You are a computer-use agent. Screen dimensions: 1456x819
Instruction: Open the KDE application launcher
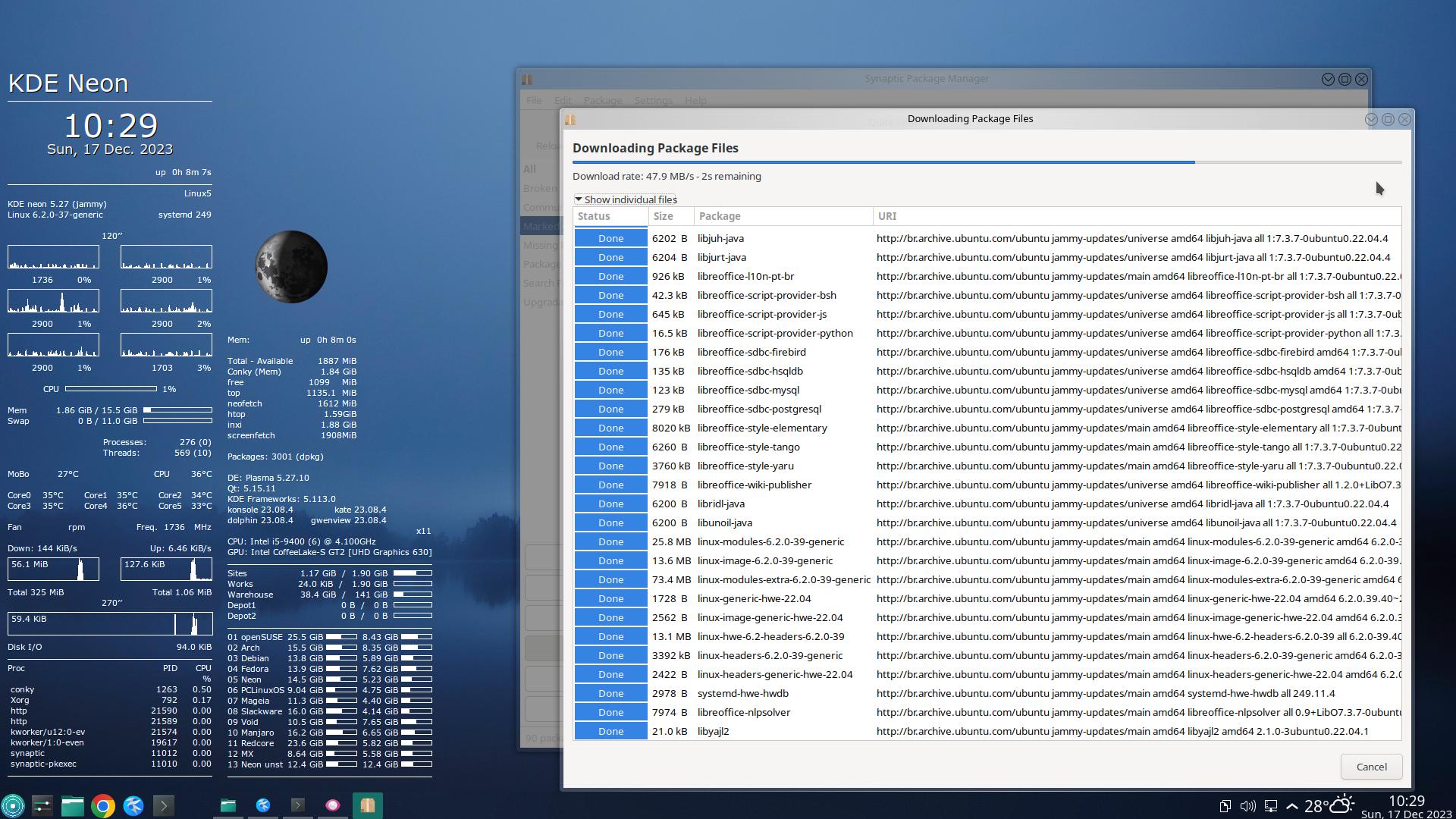[13, 805]
